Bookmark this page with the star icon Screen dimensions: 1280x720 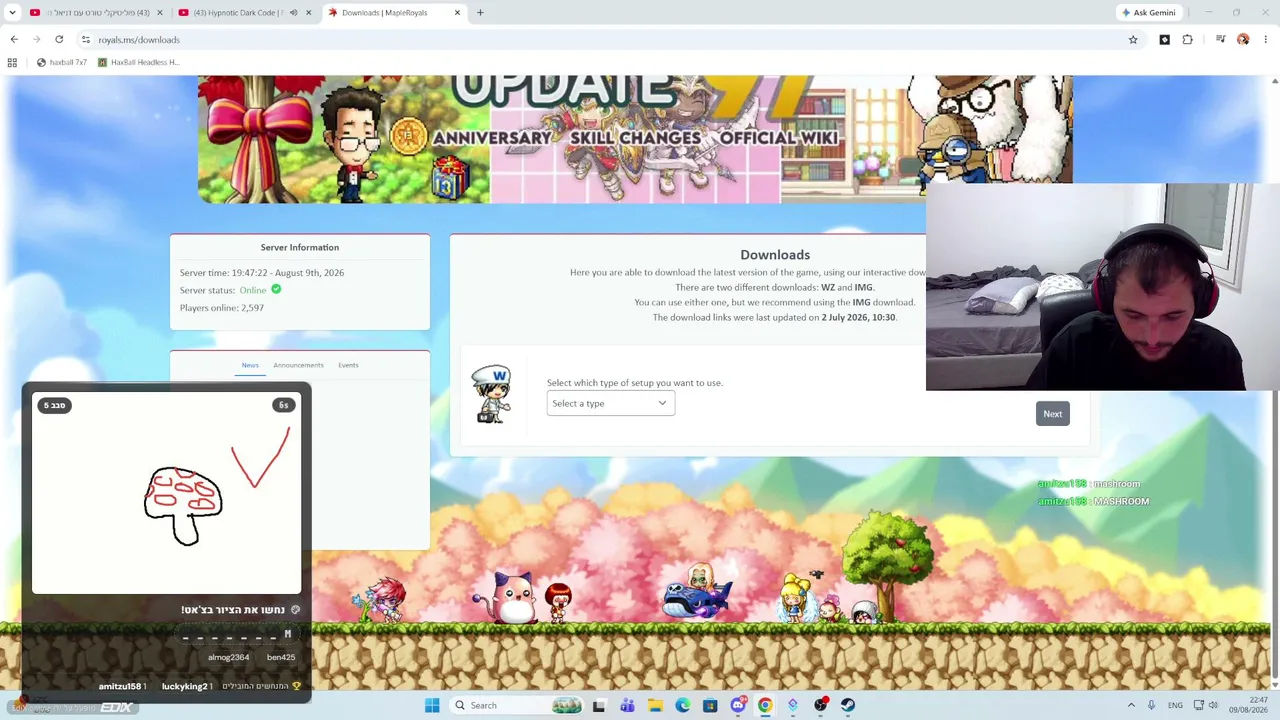pyautogui.click(x=1133, y=40)
